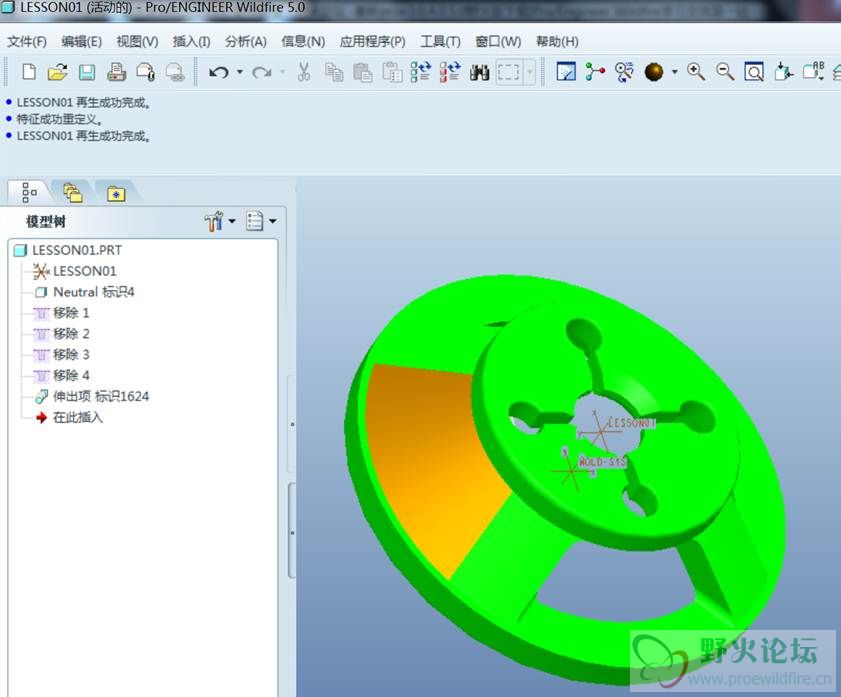841x697 pixels.
Task: Select 移除 1 feature
Action: point(71,313)
